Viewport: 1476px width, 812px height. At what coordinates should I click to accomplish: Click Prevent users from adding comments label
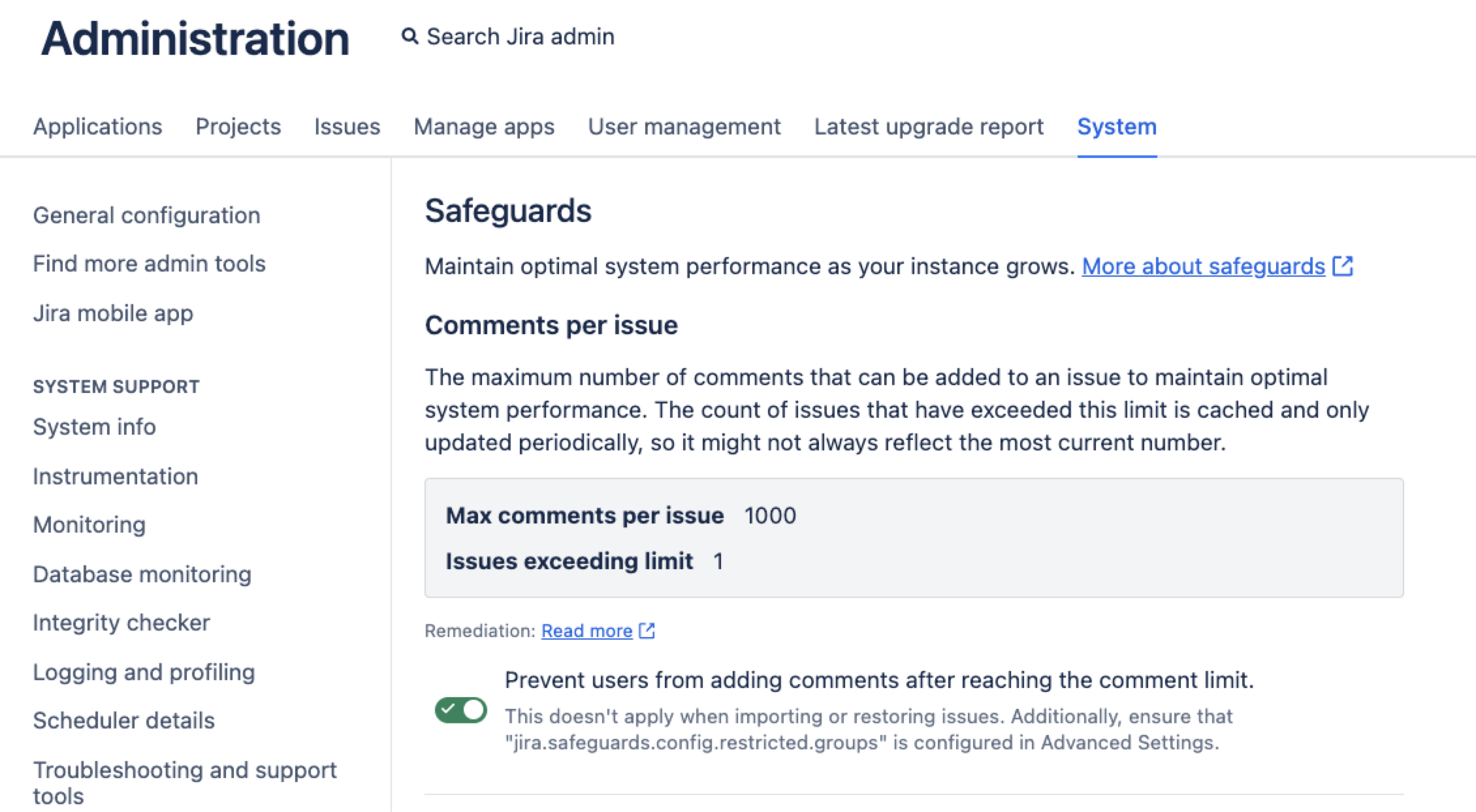879,680
